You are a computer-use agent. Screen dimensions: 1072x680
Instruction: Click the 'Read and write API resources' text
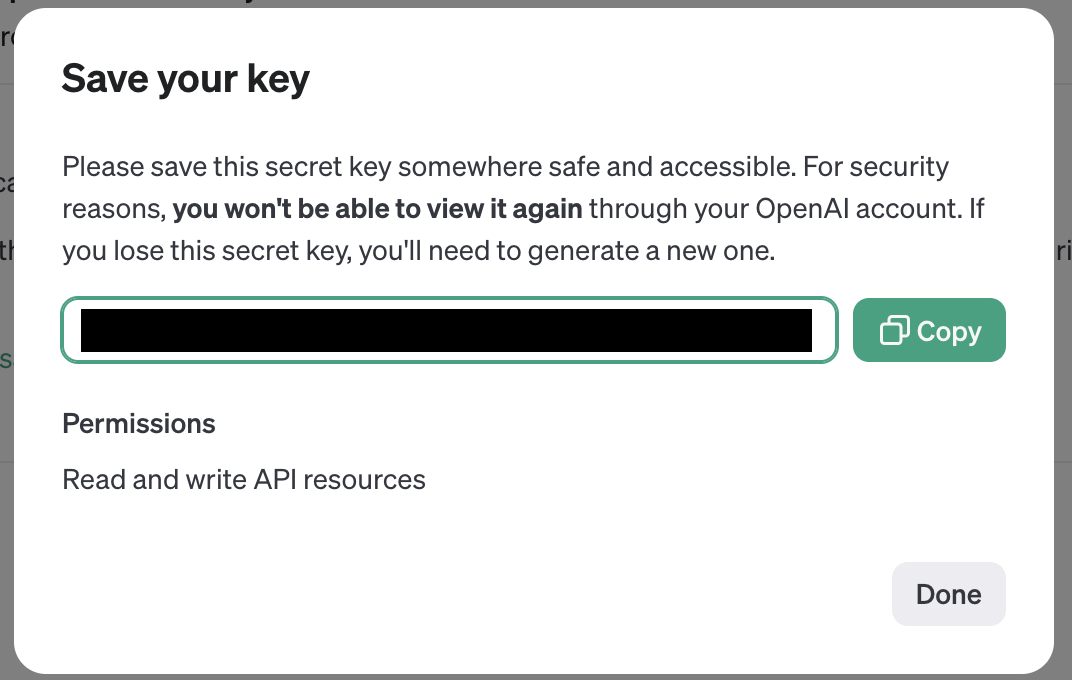tap(243, 479)
